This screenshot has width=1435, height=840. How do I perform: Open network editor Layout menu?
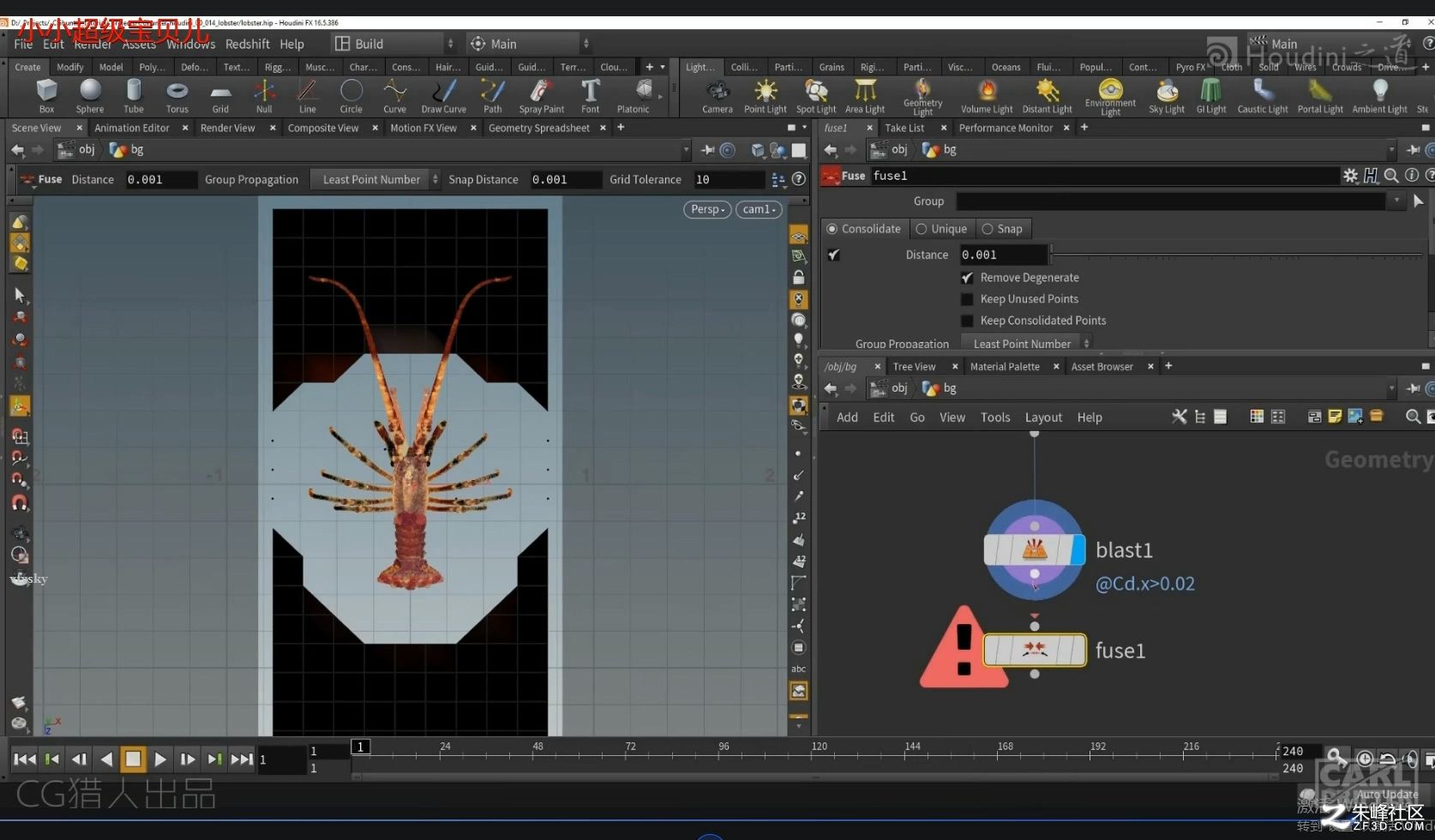coord(1043,417)
